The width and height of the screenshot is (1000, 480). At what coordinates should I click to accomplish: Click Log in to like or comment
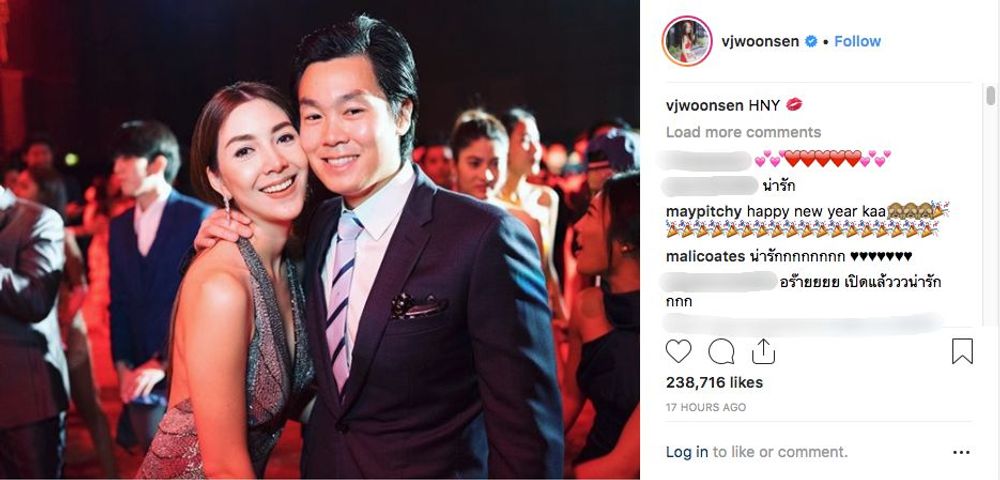pyautogui.click(x=687, y=452)
